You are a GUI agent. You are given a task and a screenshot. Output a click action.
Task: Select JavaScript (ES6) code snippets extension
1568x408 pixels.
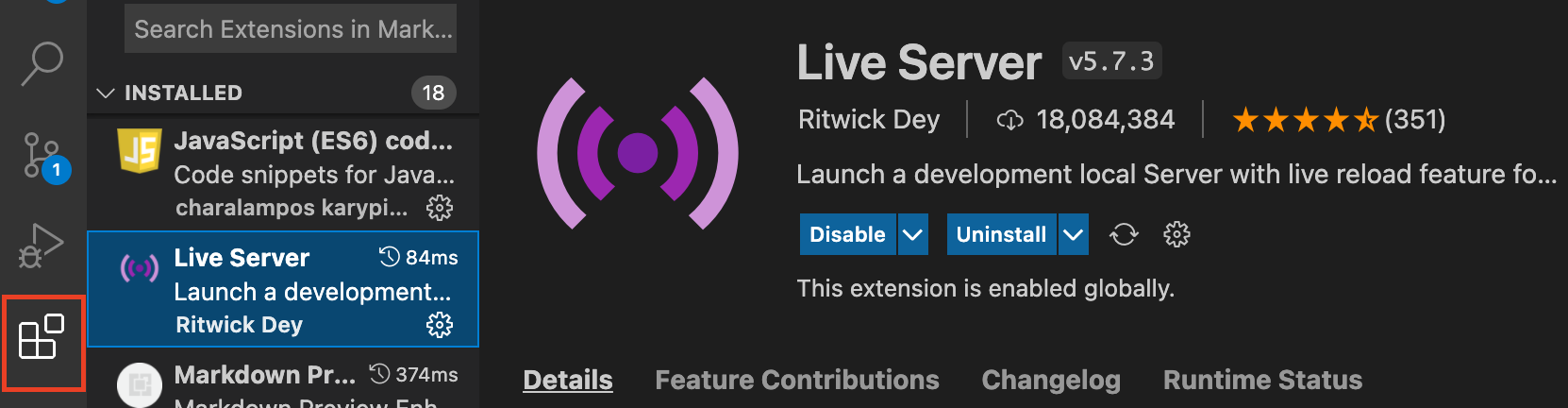283,173
